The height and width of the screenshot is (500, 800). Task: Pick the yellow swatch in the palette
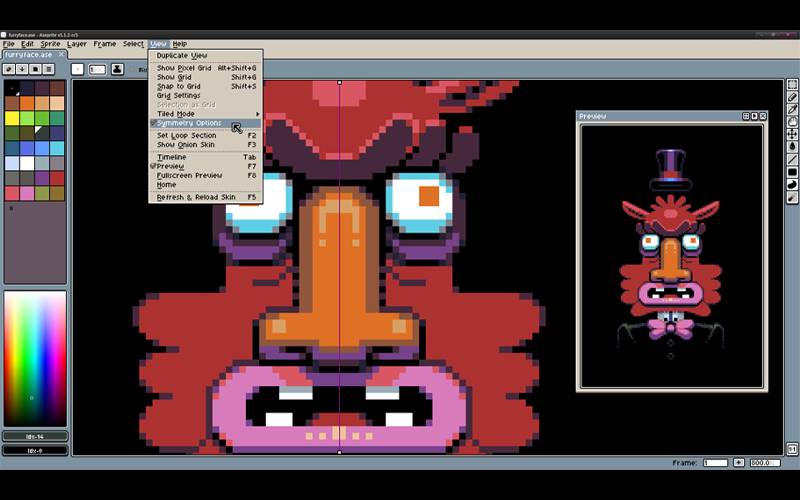point(12,118)
